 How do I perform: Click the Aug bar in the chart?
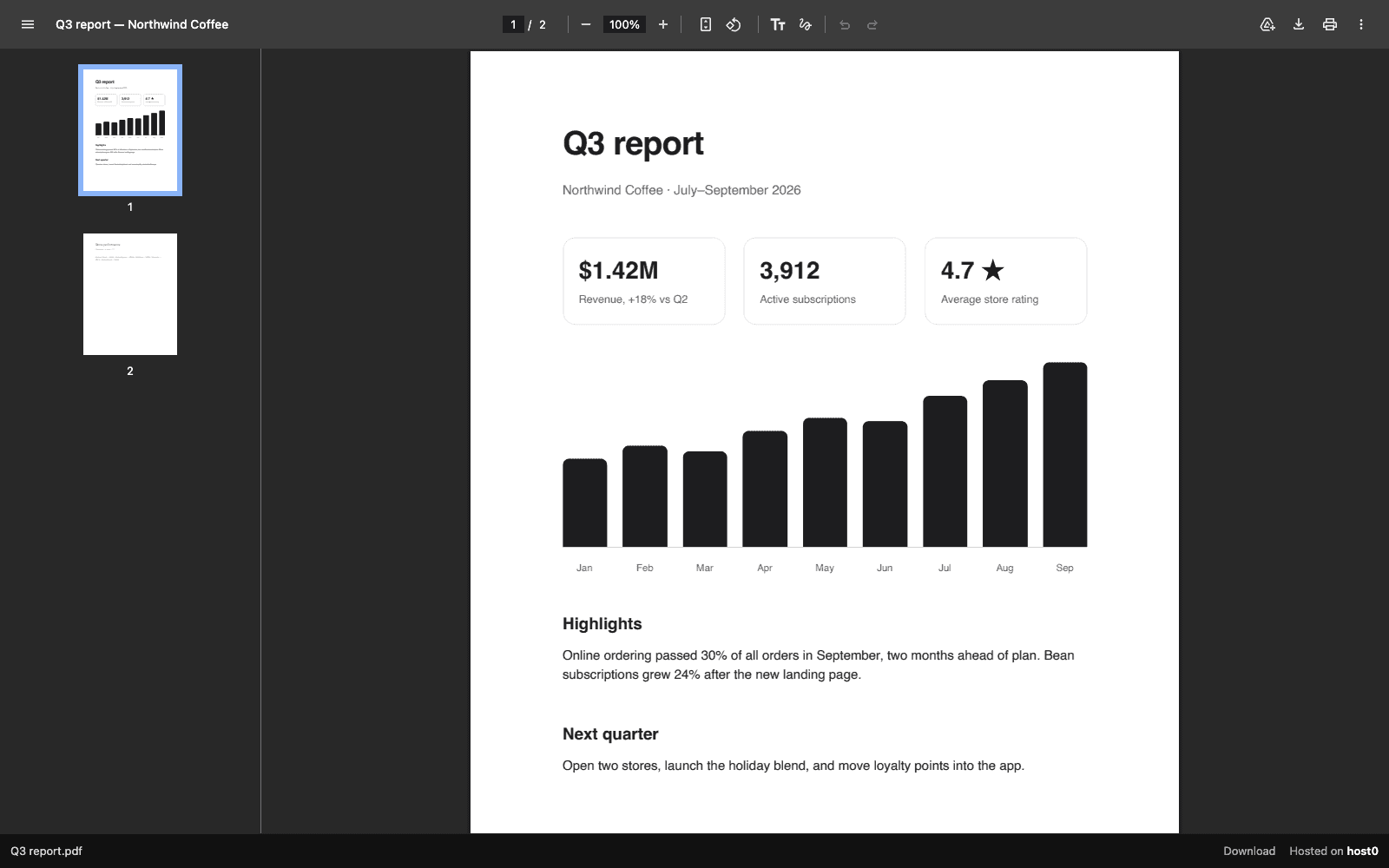coord(1005,464)
